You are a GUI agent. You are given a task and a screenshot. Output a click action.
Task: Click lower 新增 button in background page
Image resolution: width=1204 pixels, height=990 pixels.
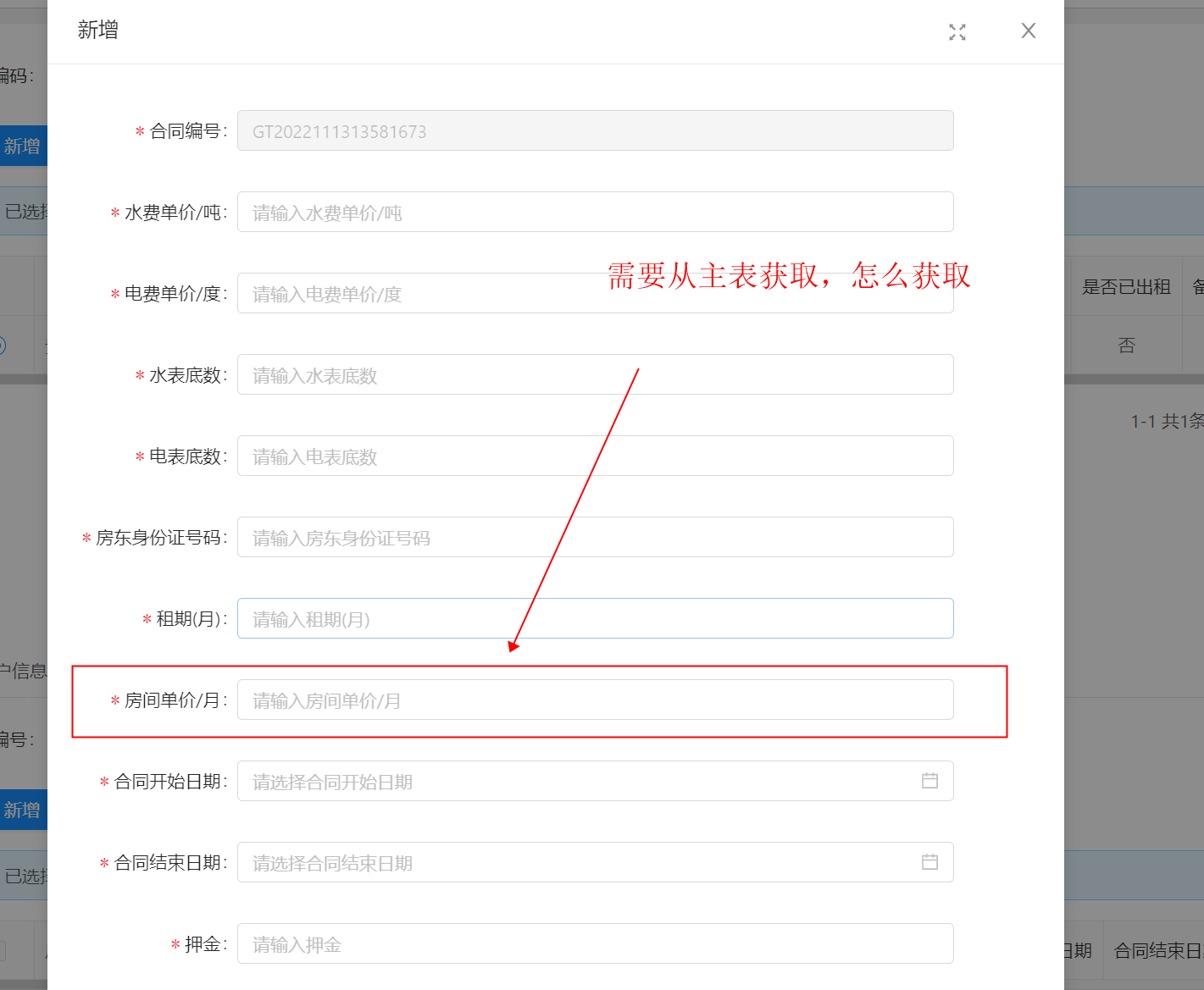pos(23,810)
